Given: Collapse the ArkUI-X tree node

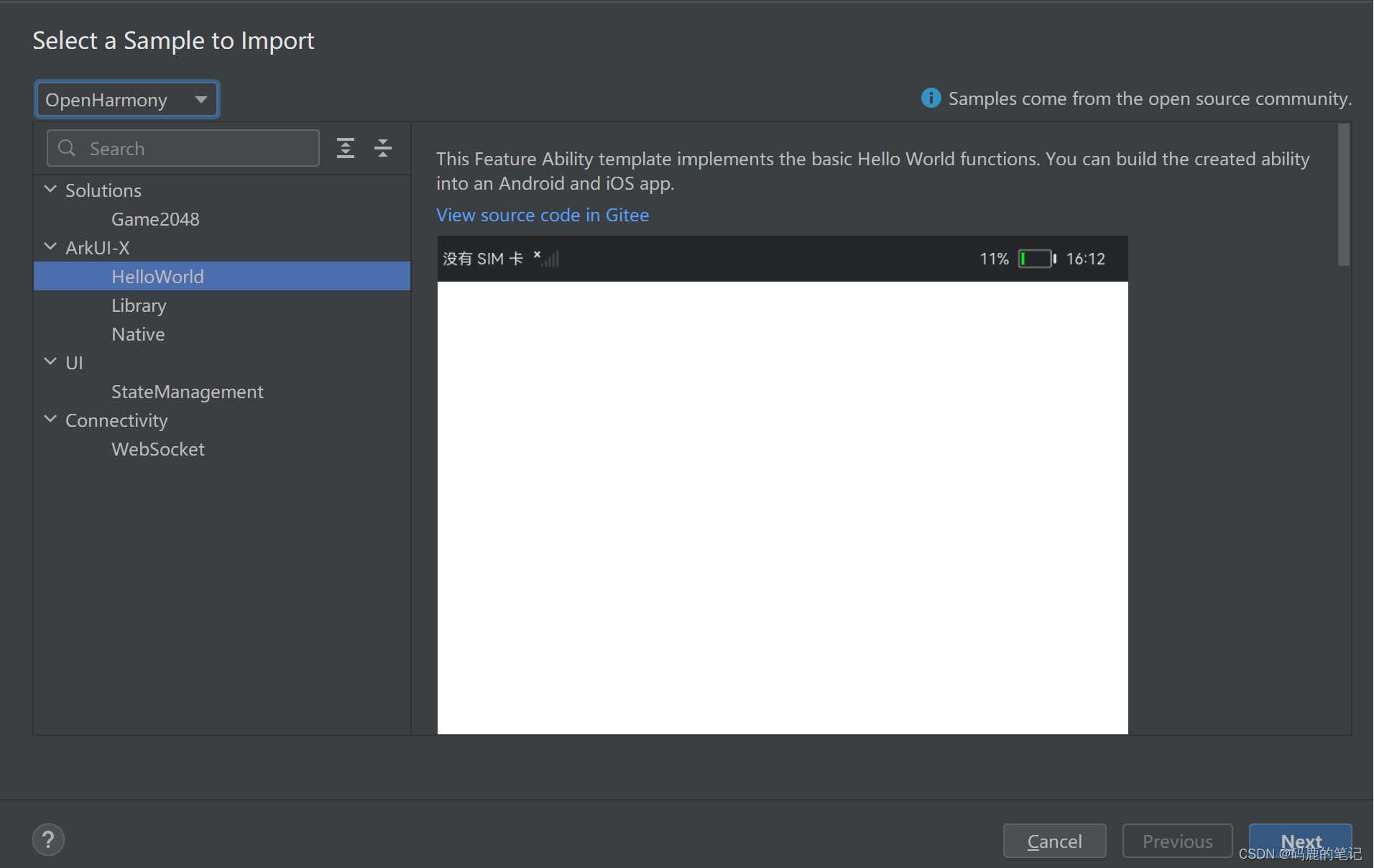Looking at the screenshot, I should [x=50, y=247].
